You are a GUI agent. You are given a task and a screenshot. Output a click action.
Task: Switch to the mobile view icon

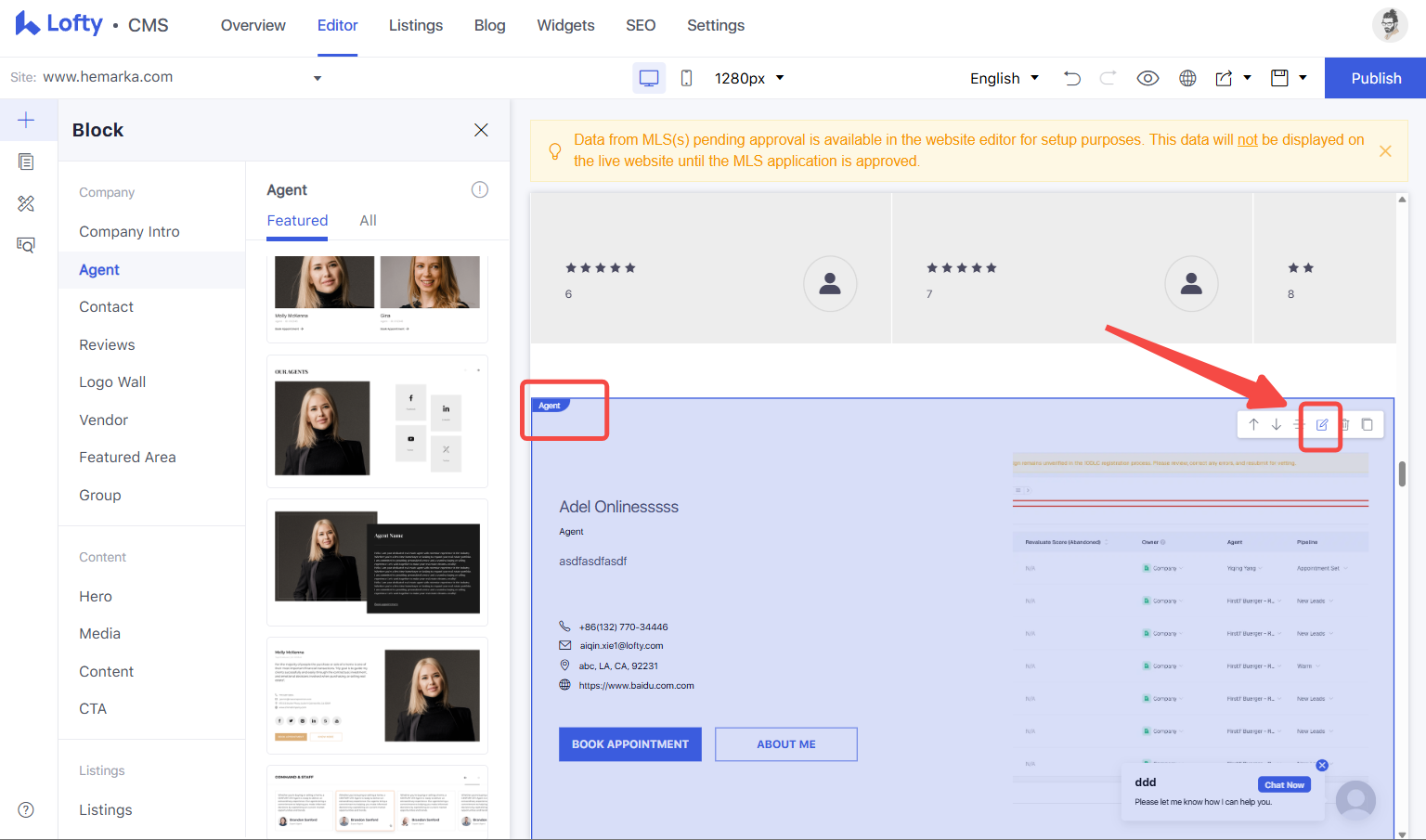point(686,78)
